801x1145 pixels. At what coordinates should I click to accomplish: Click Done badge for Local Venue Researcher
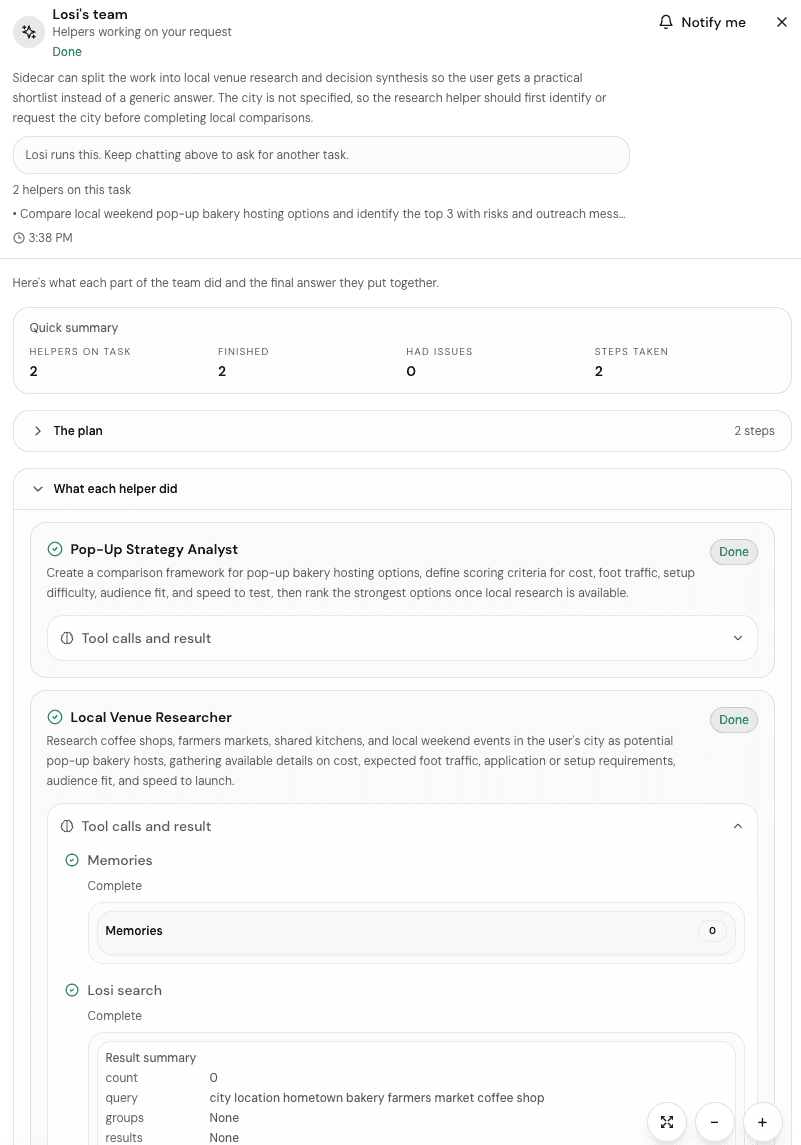pyautogui.click(x=733, y=720)
